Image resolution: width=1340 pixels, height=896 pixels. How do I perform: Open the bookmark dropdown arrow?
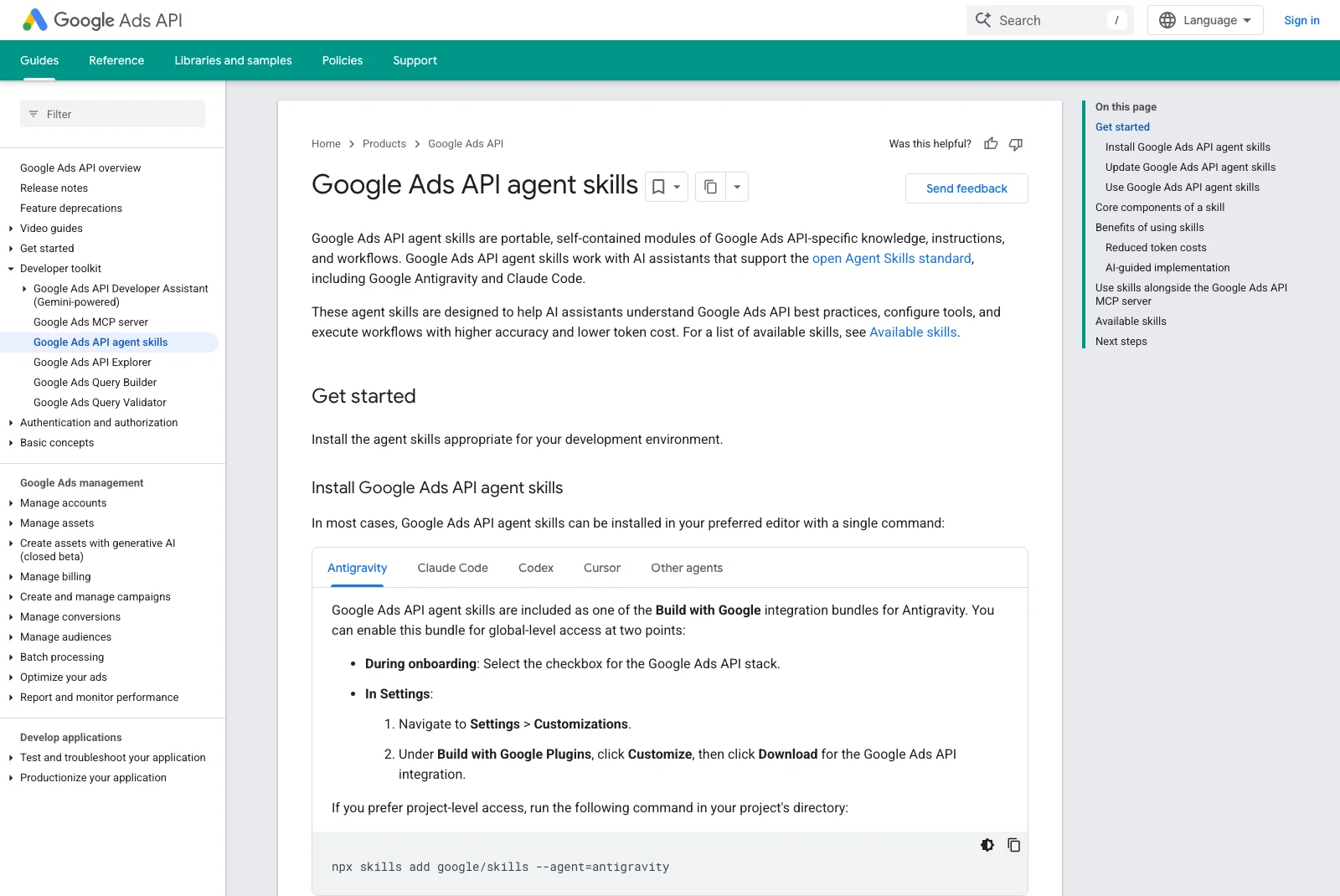coord(677,187)
